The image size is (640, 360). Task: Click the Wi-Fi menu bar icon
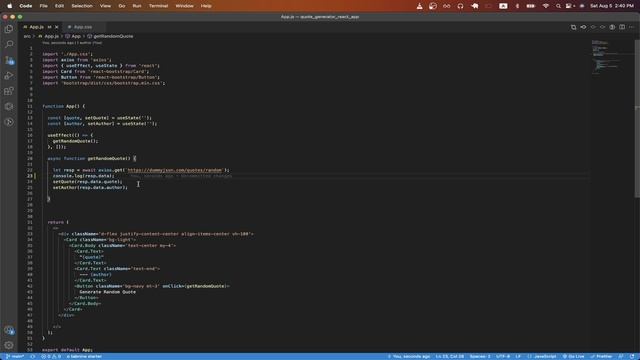coord(546,6)
